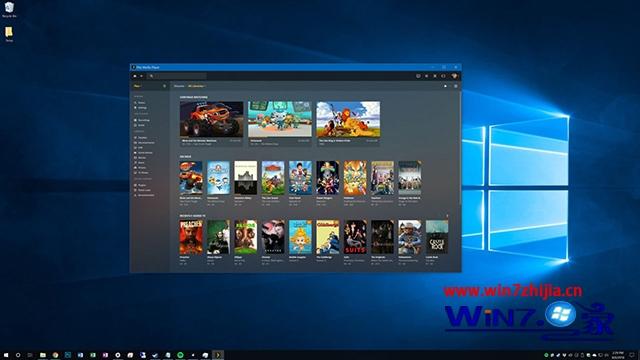Image resolution: width=640 pixels, height=360 pixels.
Task: Open the Downton Abbey poster in On Deck
Action: pos(245,178)
